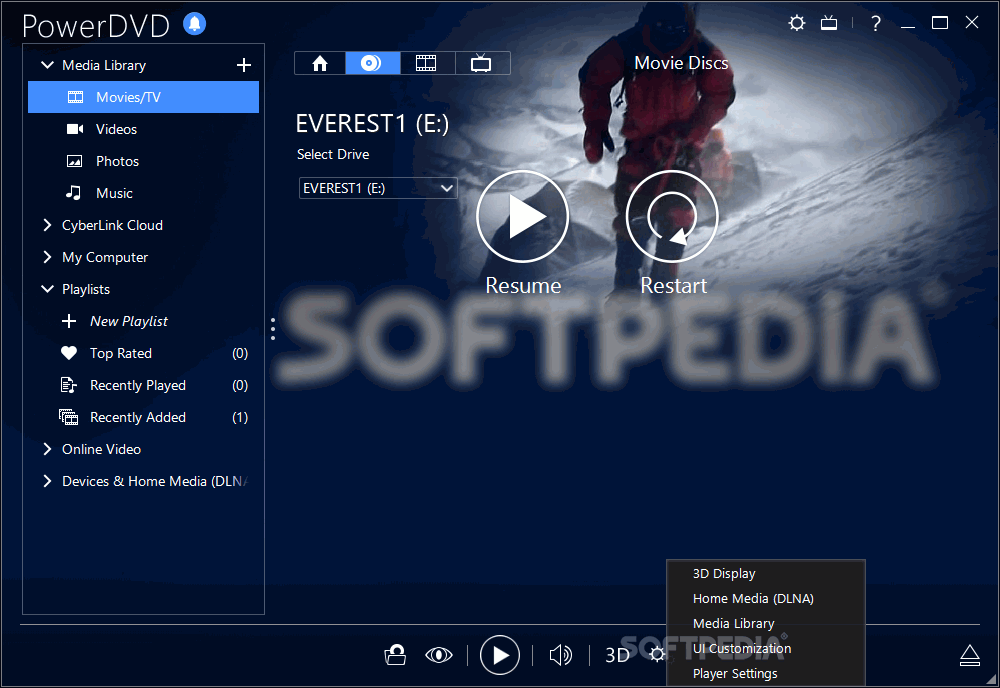Image resolution: width=1000 pixels, height=688 pixels.
Task: Click the bottom bar settings gear icon
Action: pos(657,654)
